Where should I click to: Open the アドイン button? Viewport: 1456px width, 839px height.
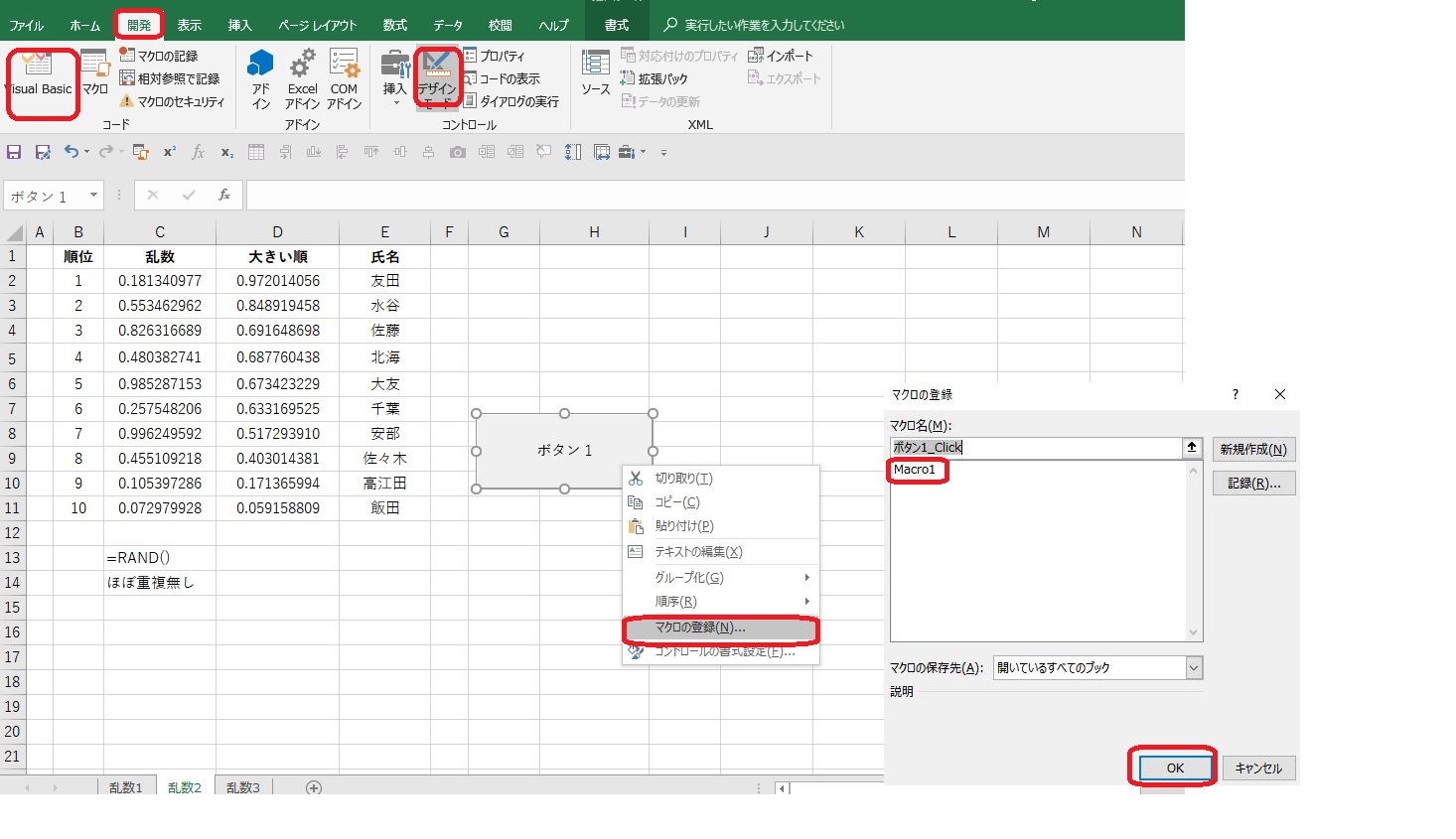(x=261, y=79)
